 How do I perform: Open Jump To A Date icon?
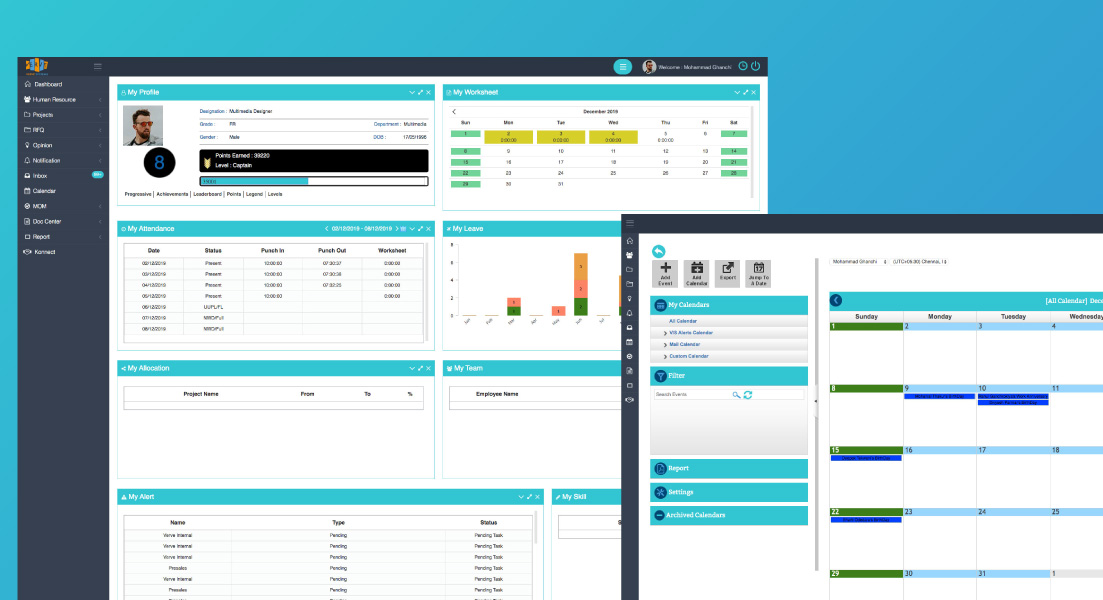[758, 268]
